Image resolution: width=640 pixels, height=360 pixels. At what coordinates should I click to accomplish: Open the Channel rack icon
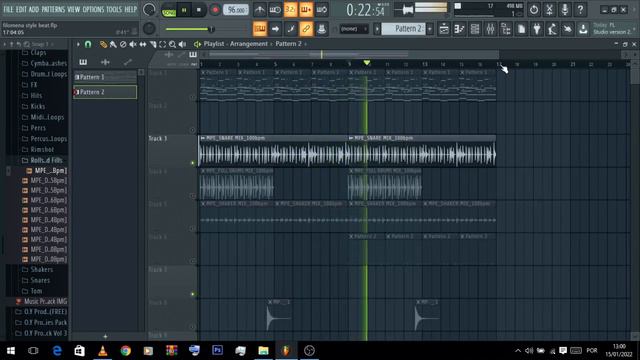tap(475, 29)
